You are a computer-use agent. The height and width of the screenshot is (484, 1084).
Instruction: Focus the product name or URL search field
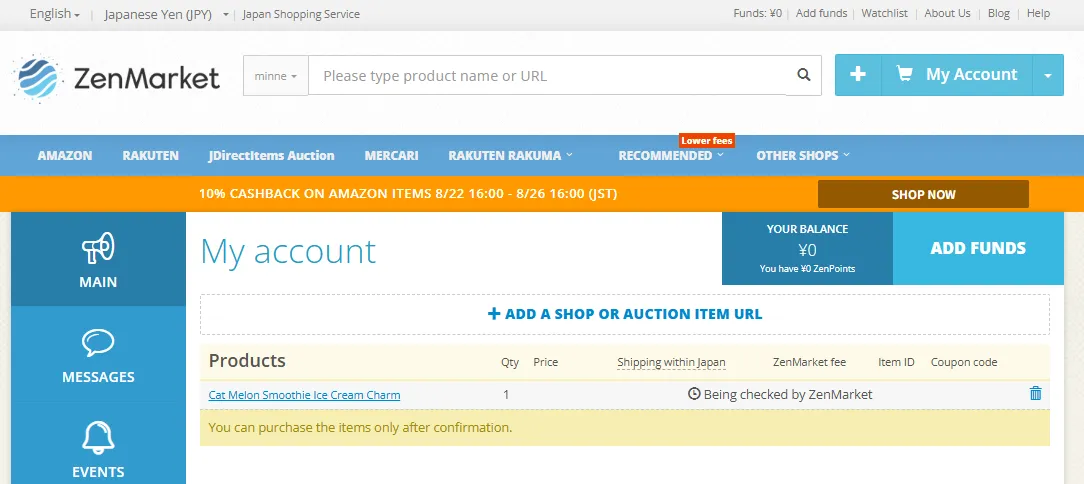point(547,75)
